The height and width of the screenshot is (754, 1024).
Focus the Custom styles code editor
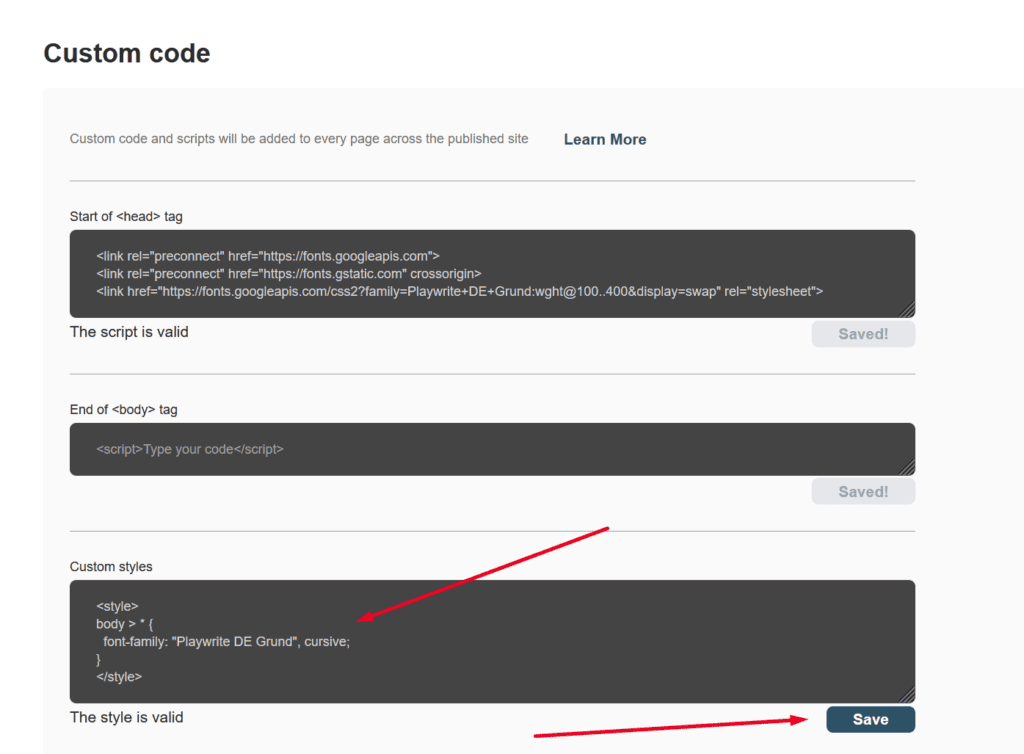(x=492, y=641)
